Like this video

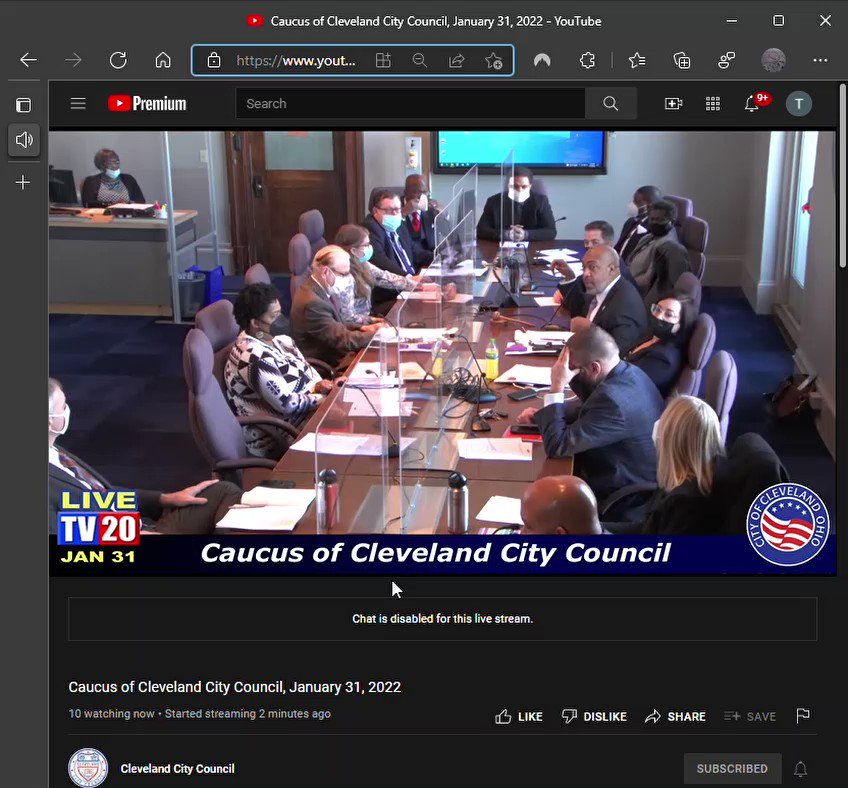coord(519,717)
